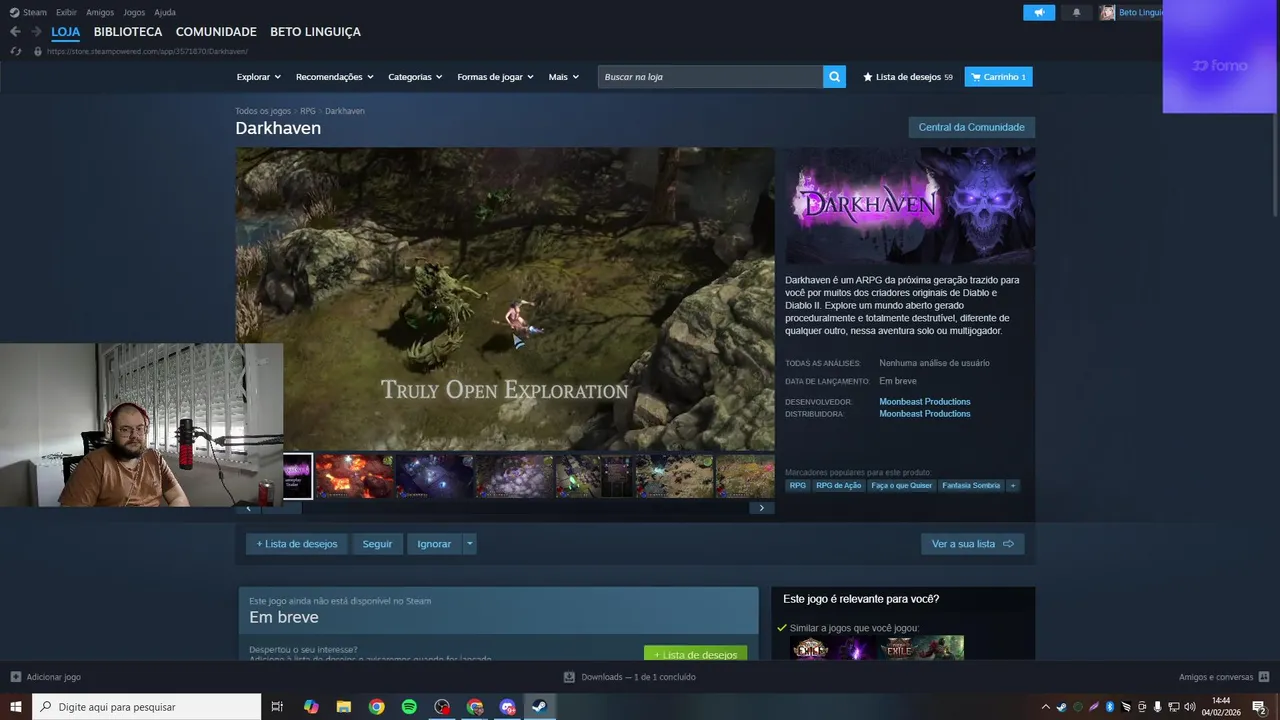Viewport: 1280px width, 720px height.
Task: Click the Seguir button
Action: pos(377,544)
